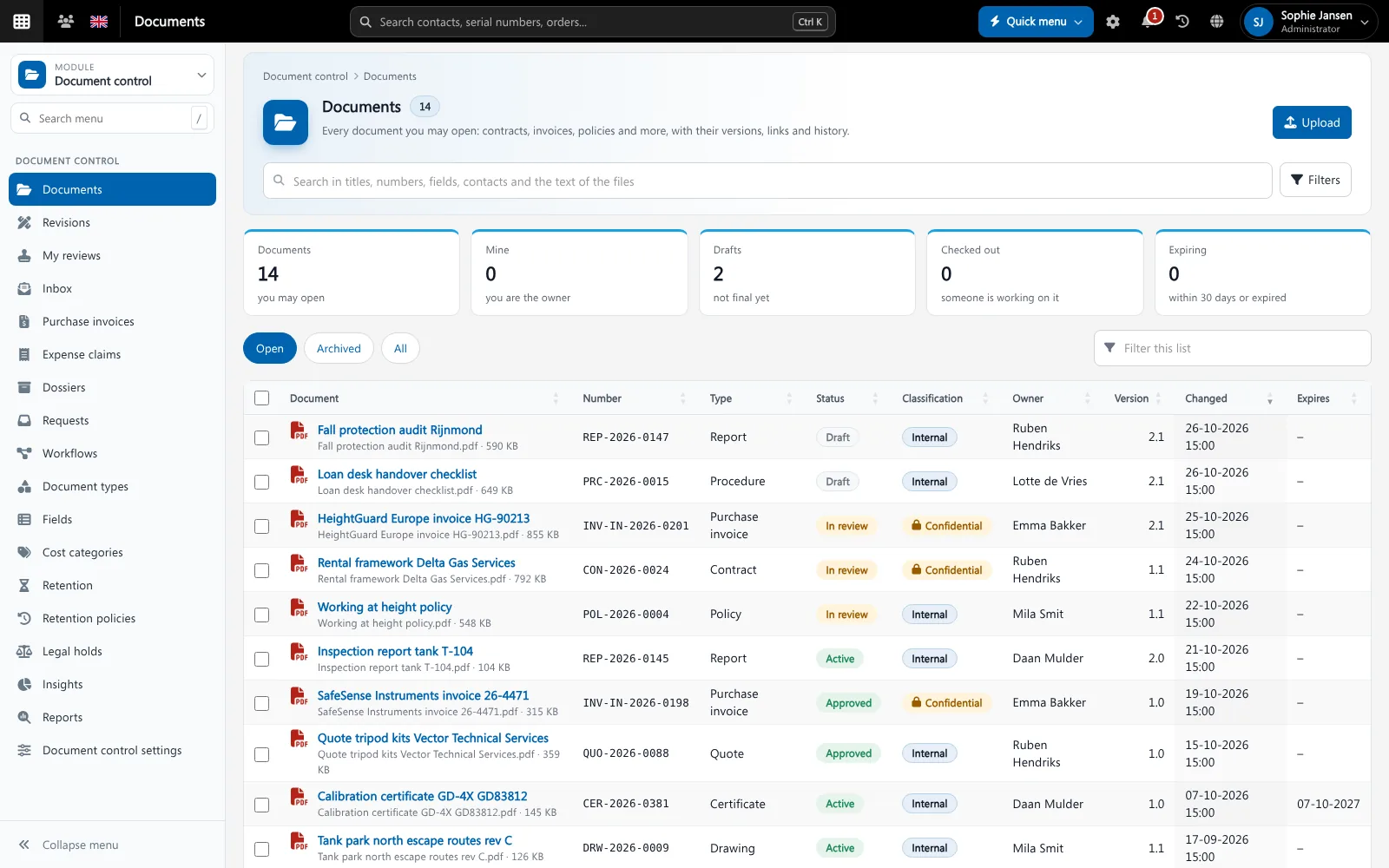Open the app grid launcher icon
Screen dimensions: 1389x868
click(22, 22)
